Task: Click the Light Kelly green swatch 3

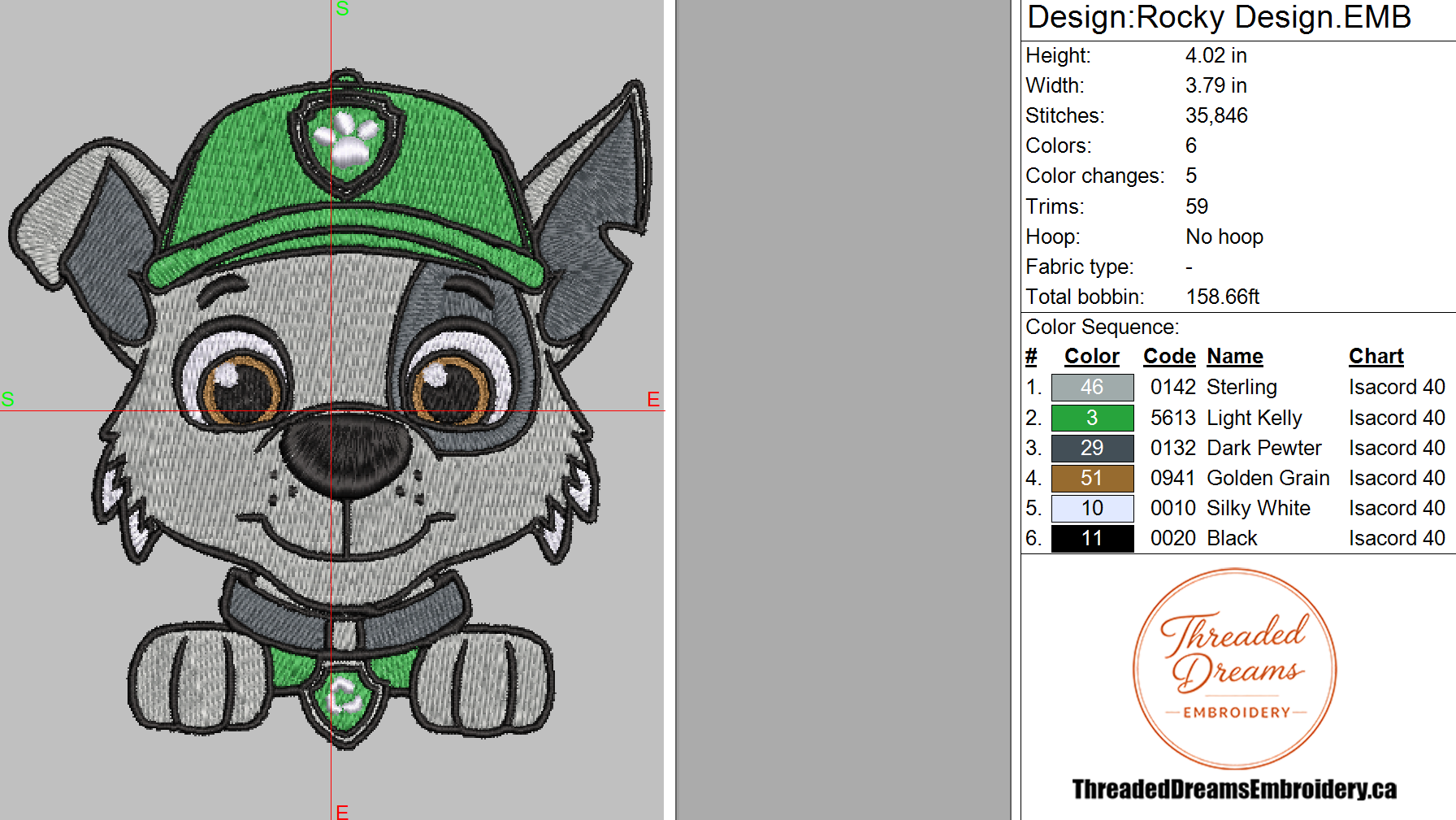Action: (1092, 418)
